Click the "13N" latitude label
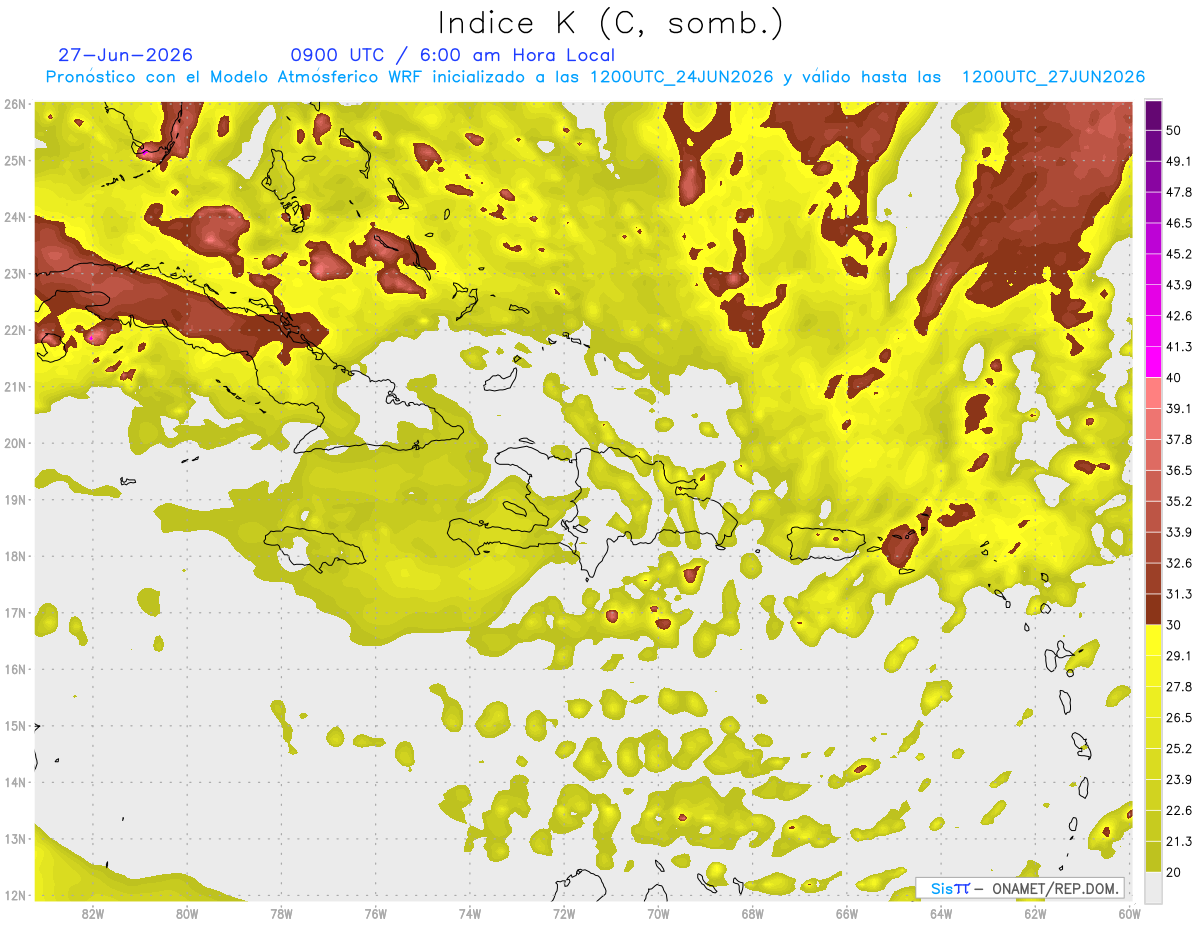The image size is (1200, 927). click(x=14, y=839)
